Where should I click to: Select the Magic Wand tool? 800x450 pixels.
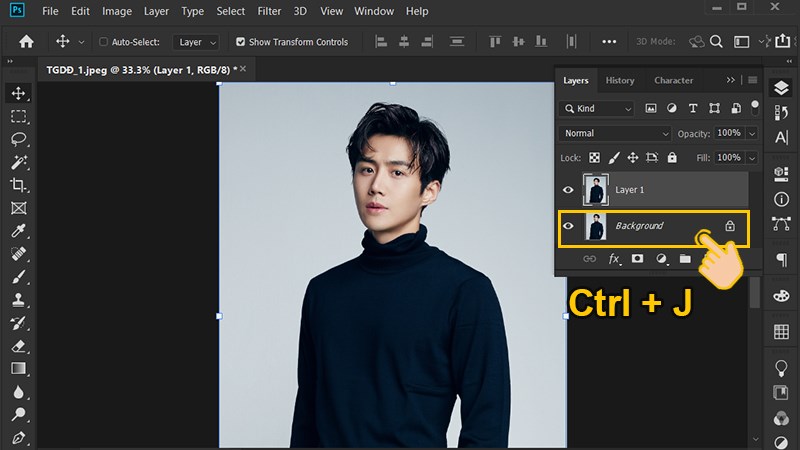click(18, 162)
